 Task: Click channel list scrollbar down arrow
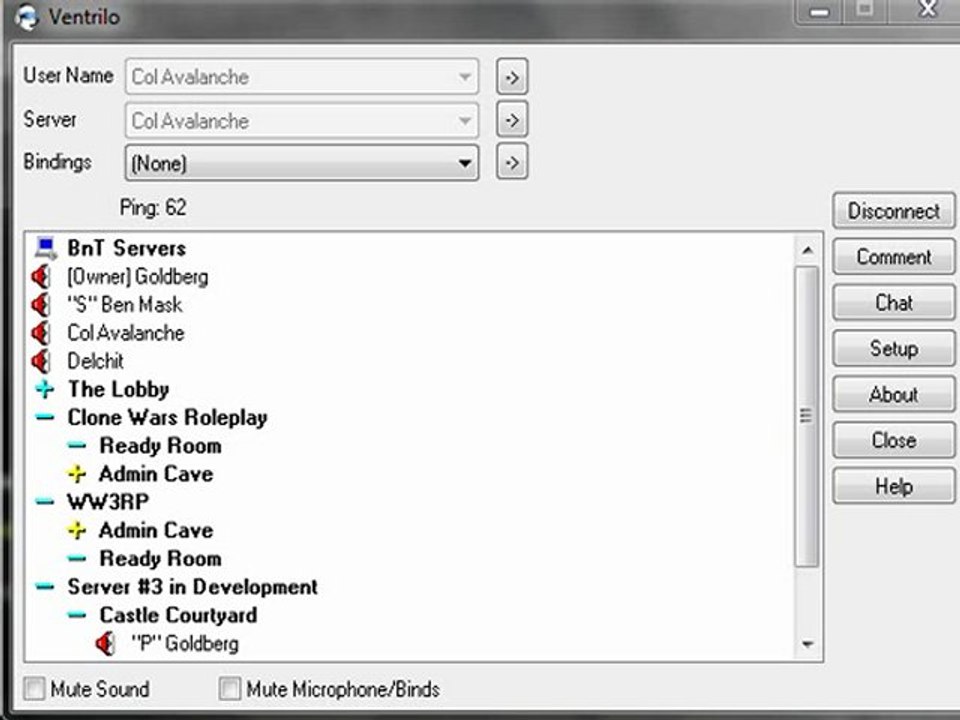[808, 644]
